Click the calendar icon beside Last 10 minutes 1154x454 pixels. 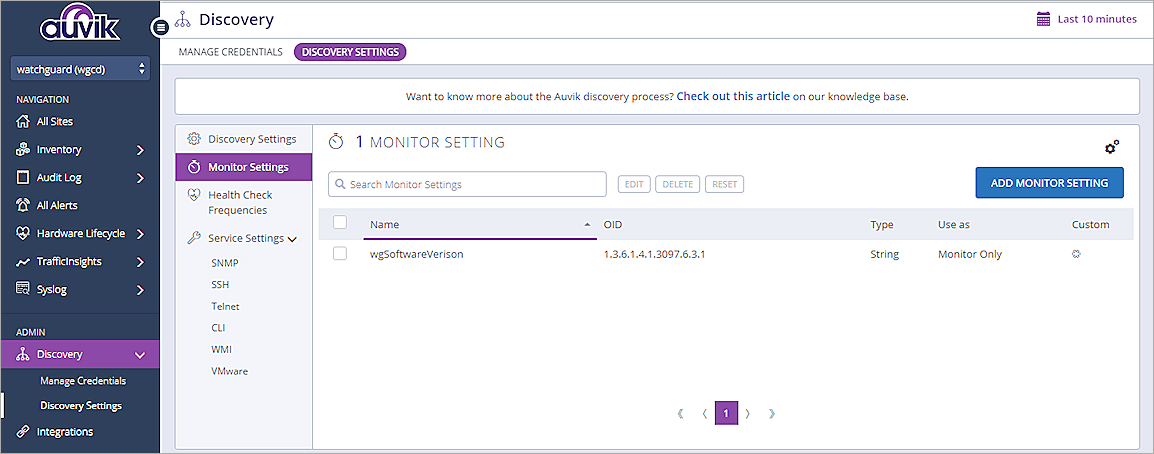1043,20
